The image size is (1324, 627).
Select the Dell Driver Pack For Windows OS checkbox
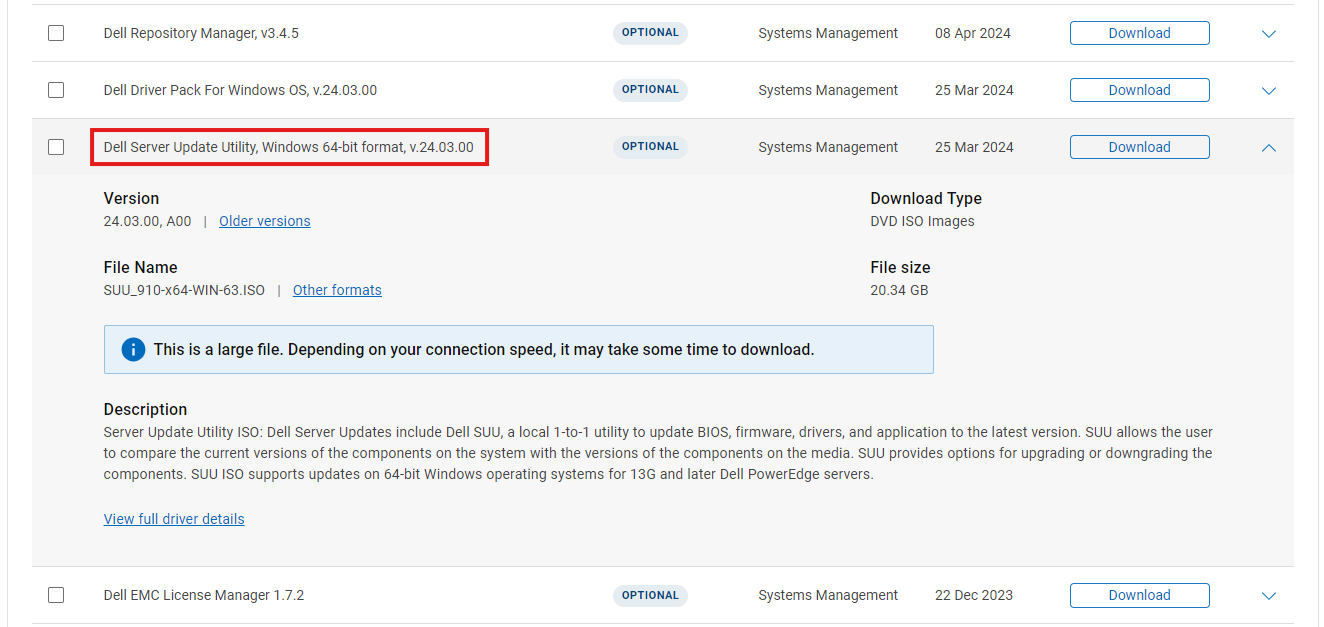(56, 89)
